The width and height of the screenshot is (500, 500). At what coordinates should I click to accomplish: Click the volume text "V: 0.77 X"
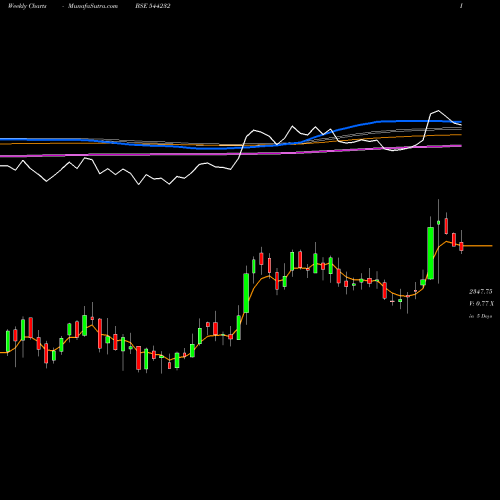(x=481, y=304)
